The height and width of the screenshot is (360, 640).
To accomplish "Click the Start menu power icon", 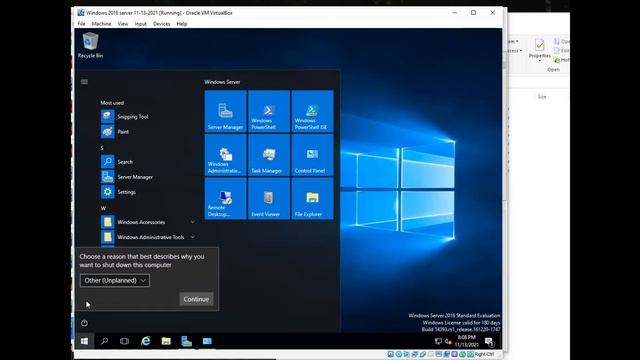I will pos(84,323).
